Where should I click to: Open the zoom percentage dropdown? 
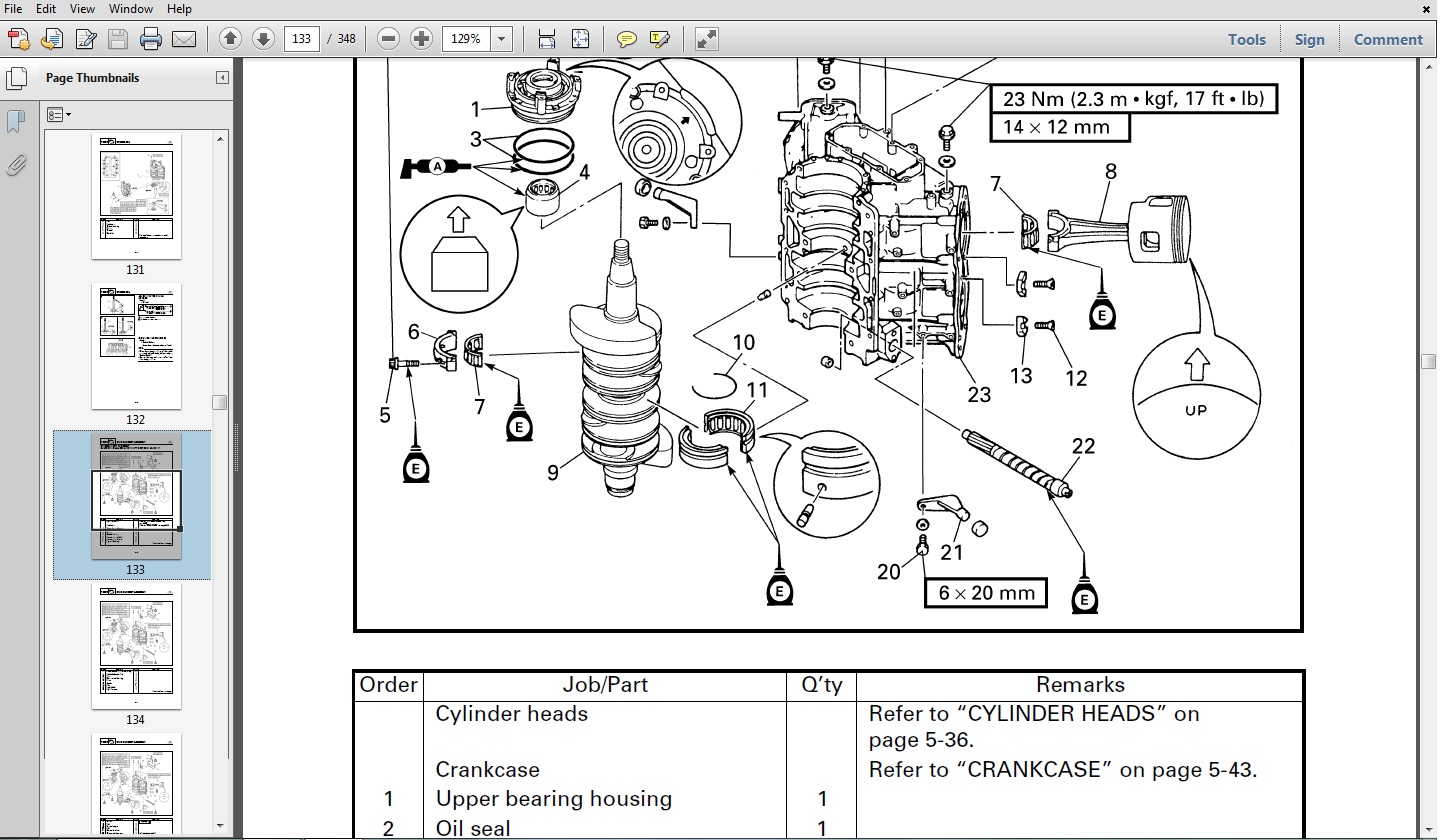[500, 39]
